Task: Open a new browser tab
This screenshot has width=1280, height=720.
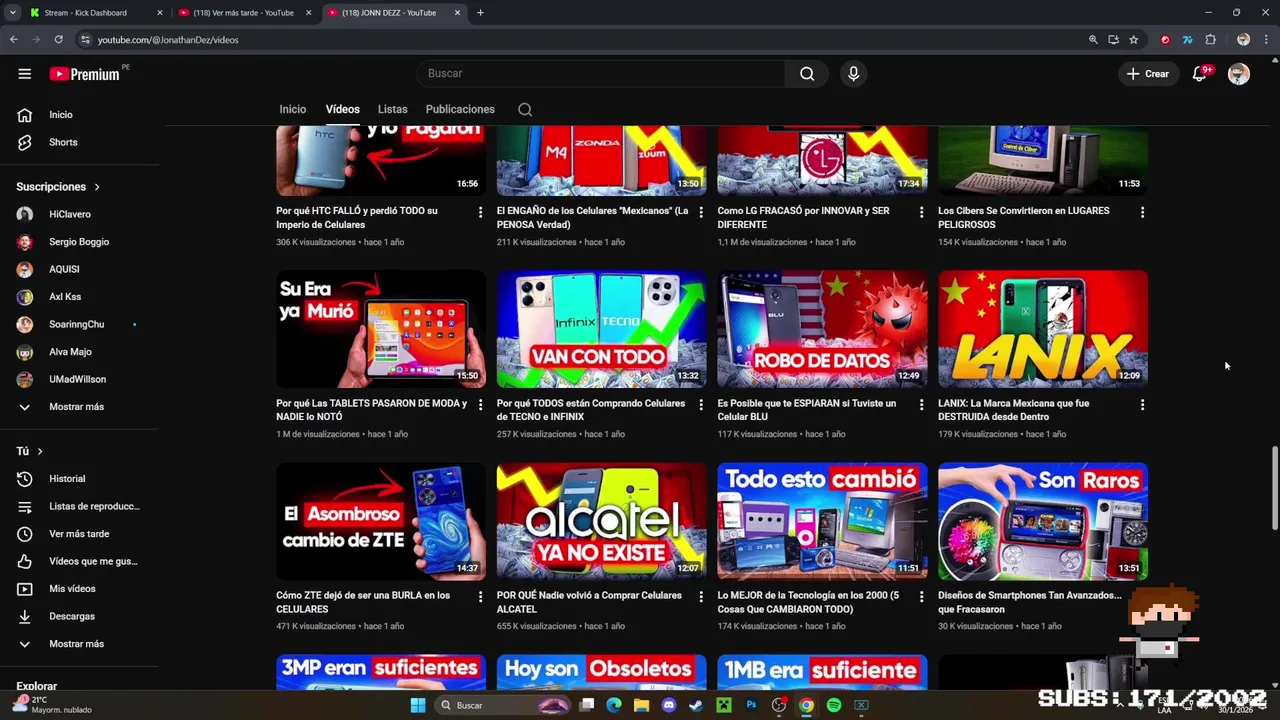Action: pos(480,13)
